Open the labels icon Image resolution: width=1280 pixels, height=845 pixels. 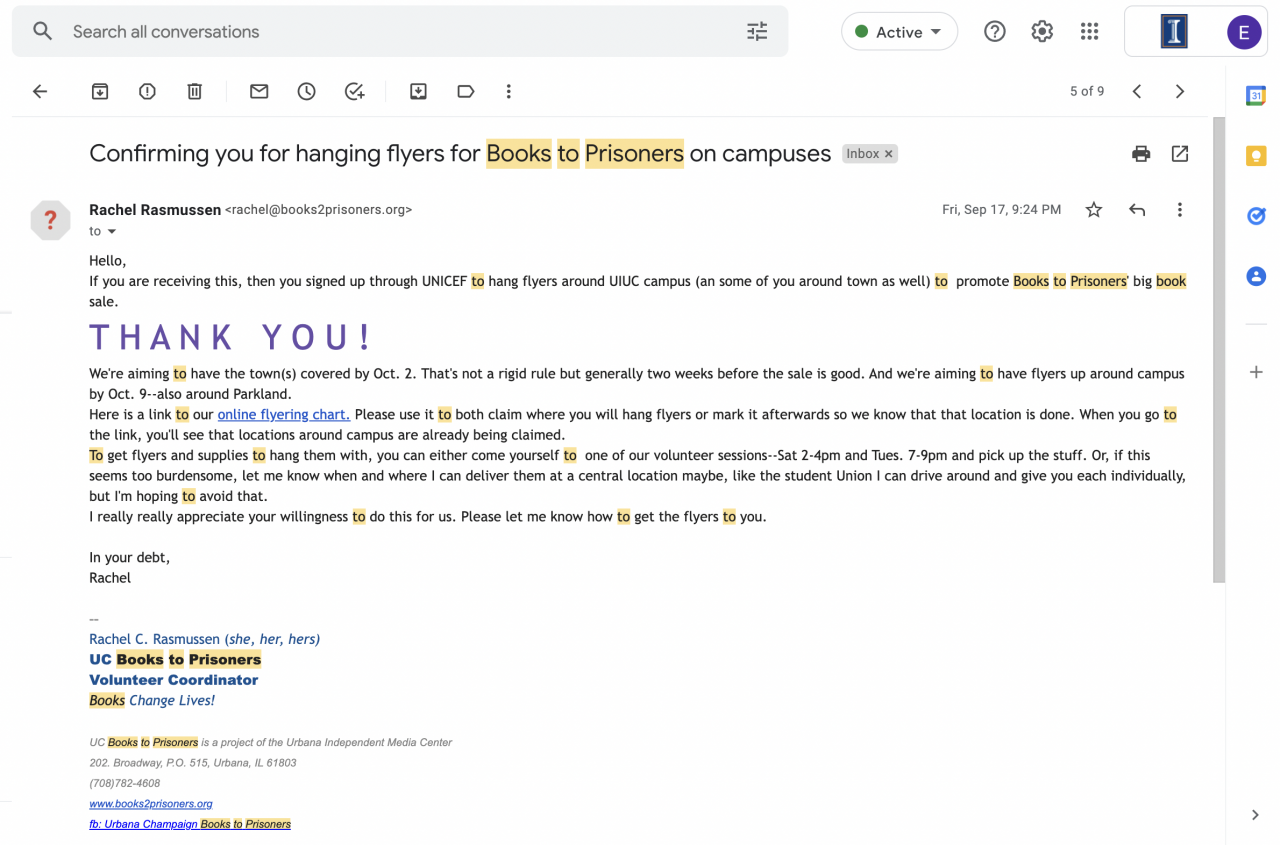[x=466, y=92]
